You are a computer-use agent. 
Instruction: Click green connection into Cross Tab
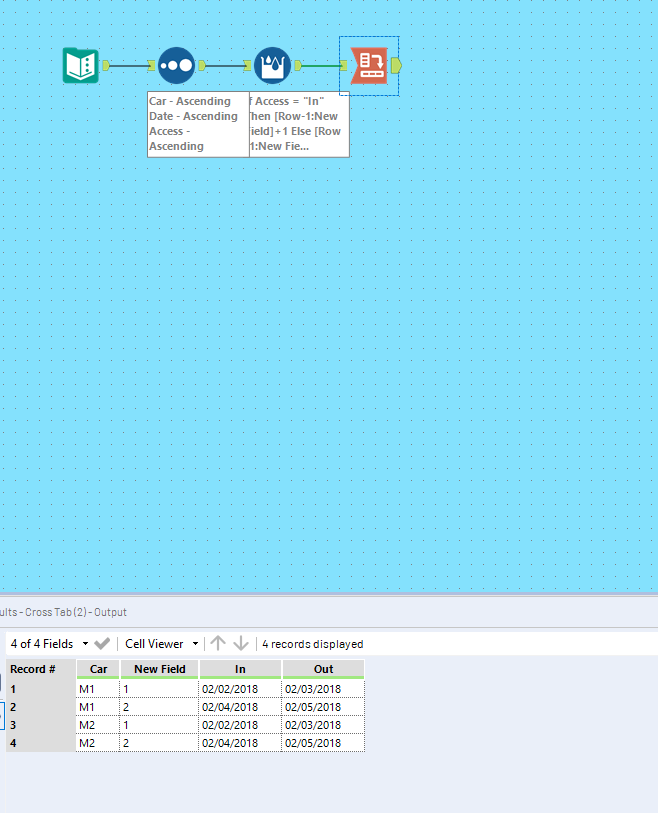coord(321,65)
